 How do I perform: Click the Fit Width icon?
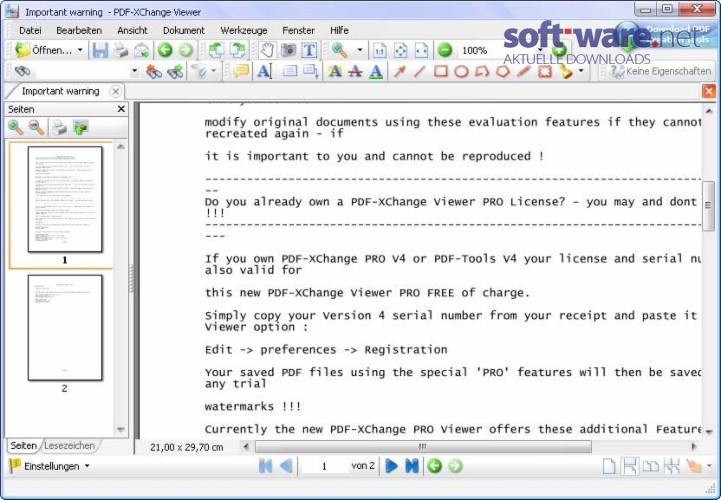422,50
